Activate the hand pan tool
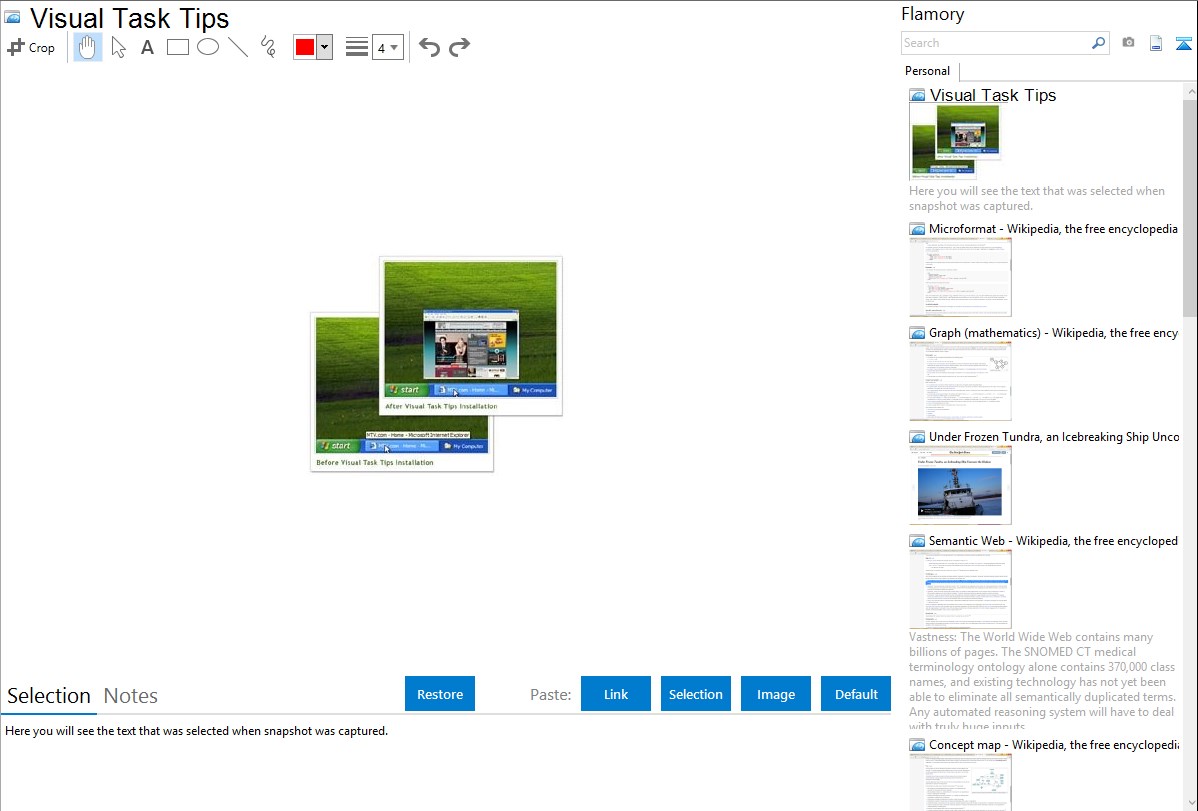This screenshot has height=811, width=1198. 87,47
